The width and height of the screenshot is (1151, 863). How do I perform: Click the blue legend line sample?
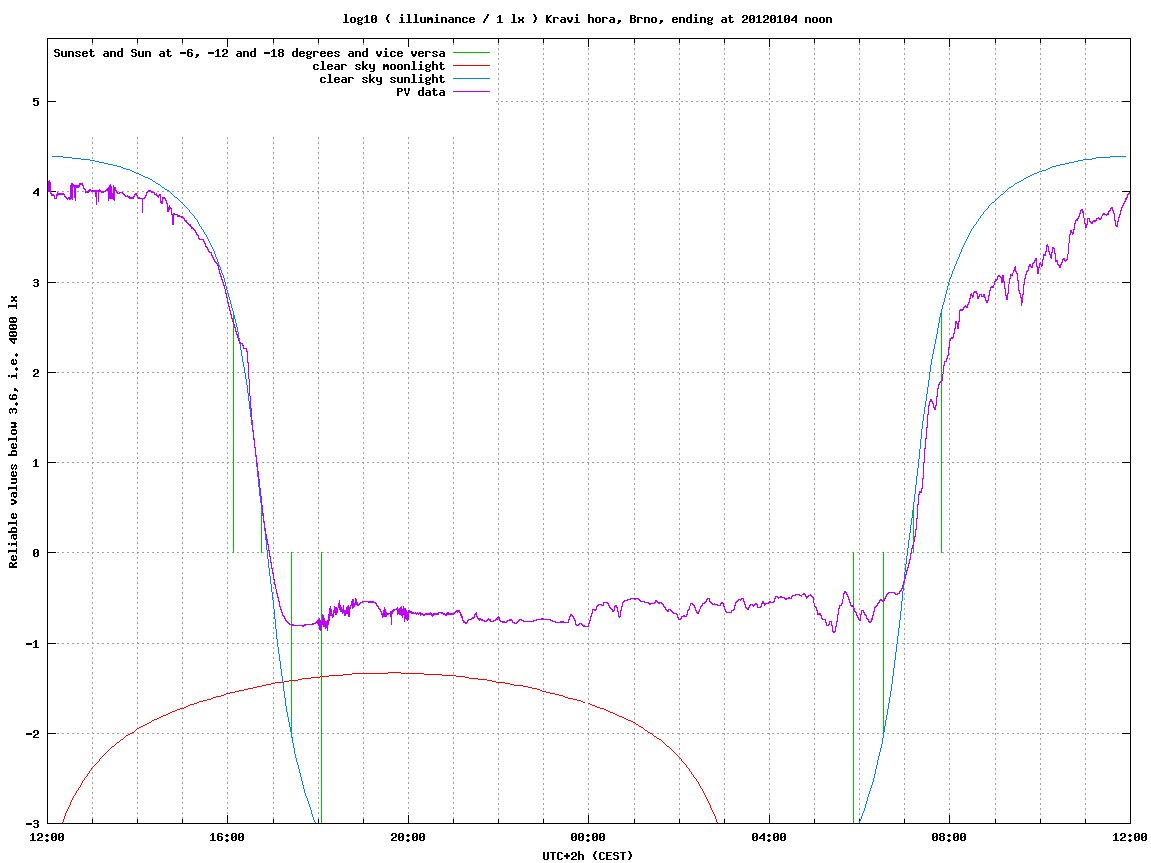(471, 79)
